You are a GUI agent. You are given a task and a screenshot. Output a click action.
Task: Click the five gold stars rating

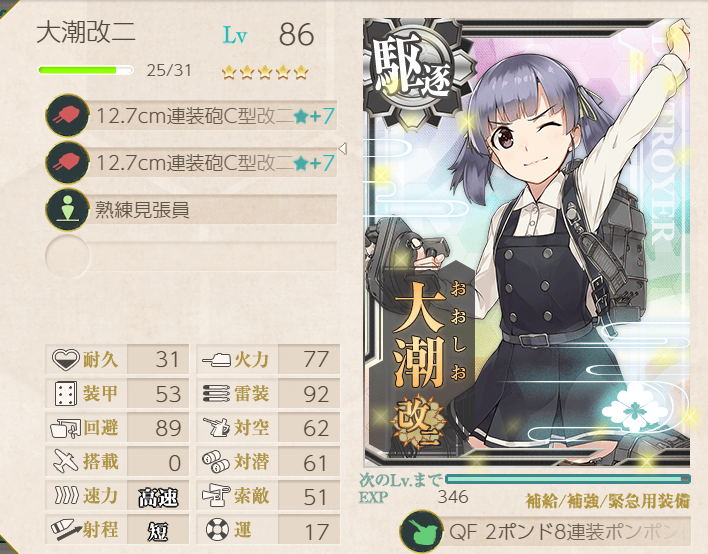[265, 72]
